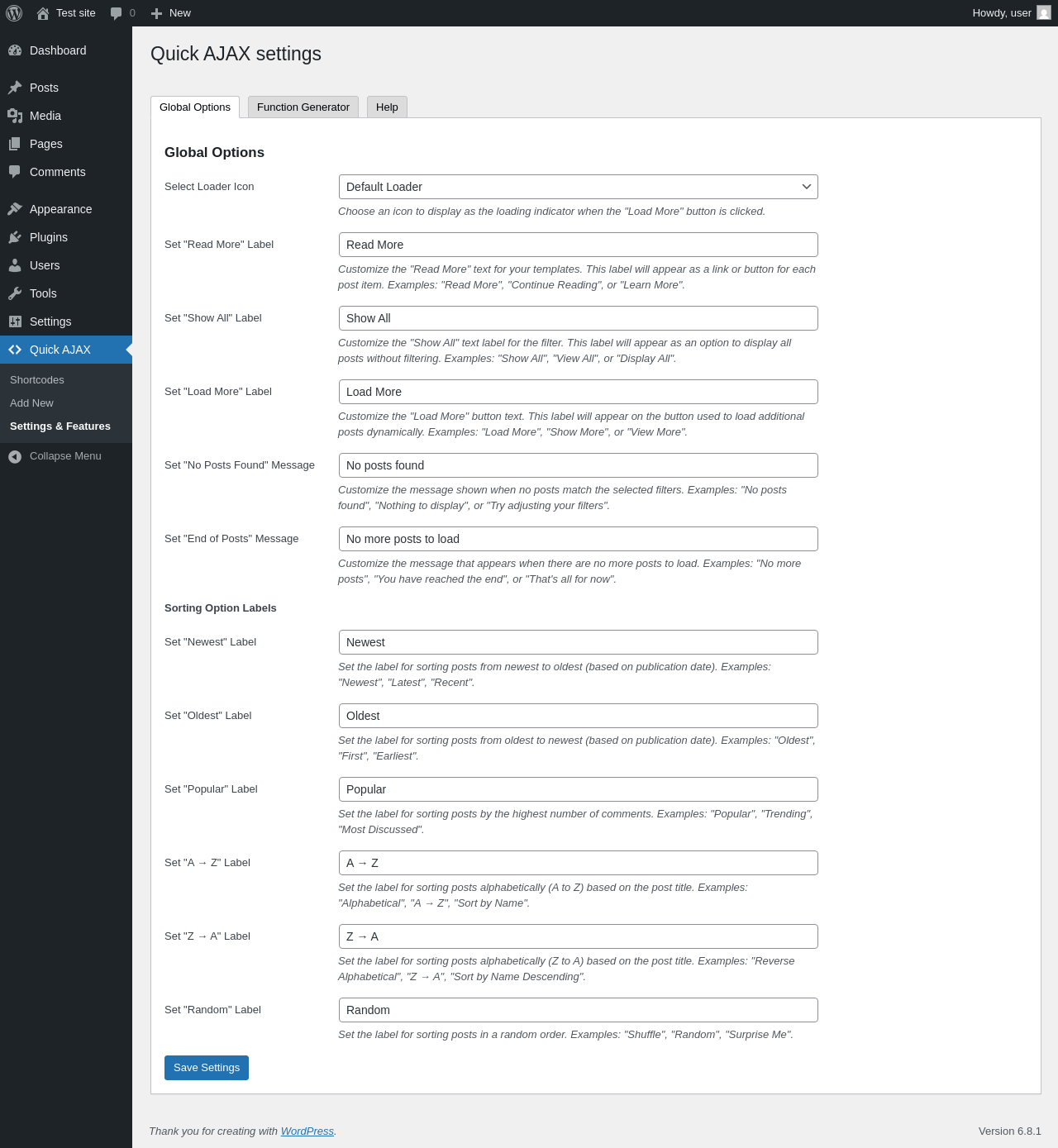Open the Plugins menu label
The height and width of the screenshot is (1148, 1058).
[49, 237]
